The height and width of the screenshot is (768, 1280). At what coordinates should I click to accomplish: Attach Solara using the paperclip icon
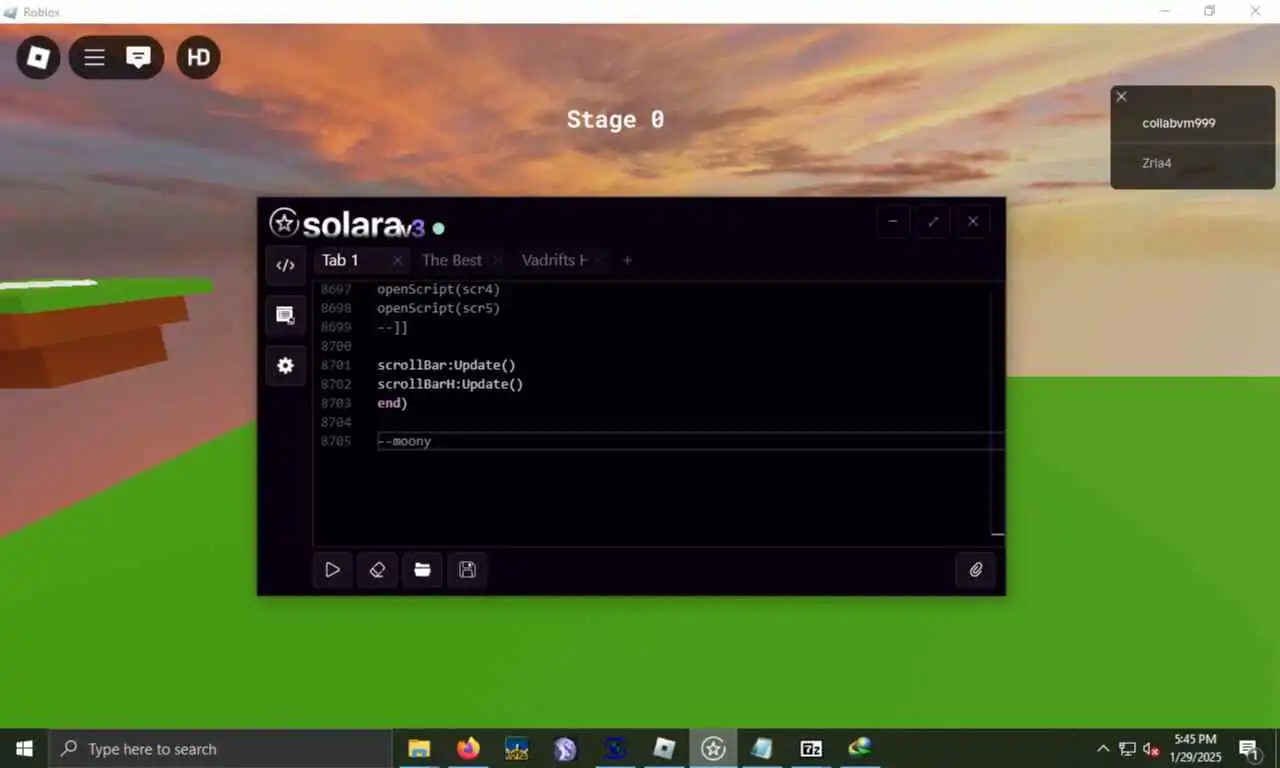coord(976,570)
